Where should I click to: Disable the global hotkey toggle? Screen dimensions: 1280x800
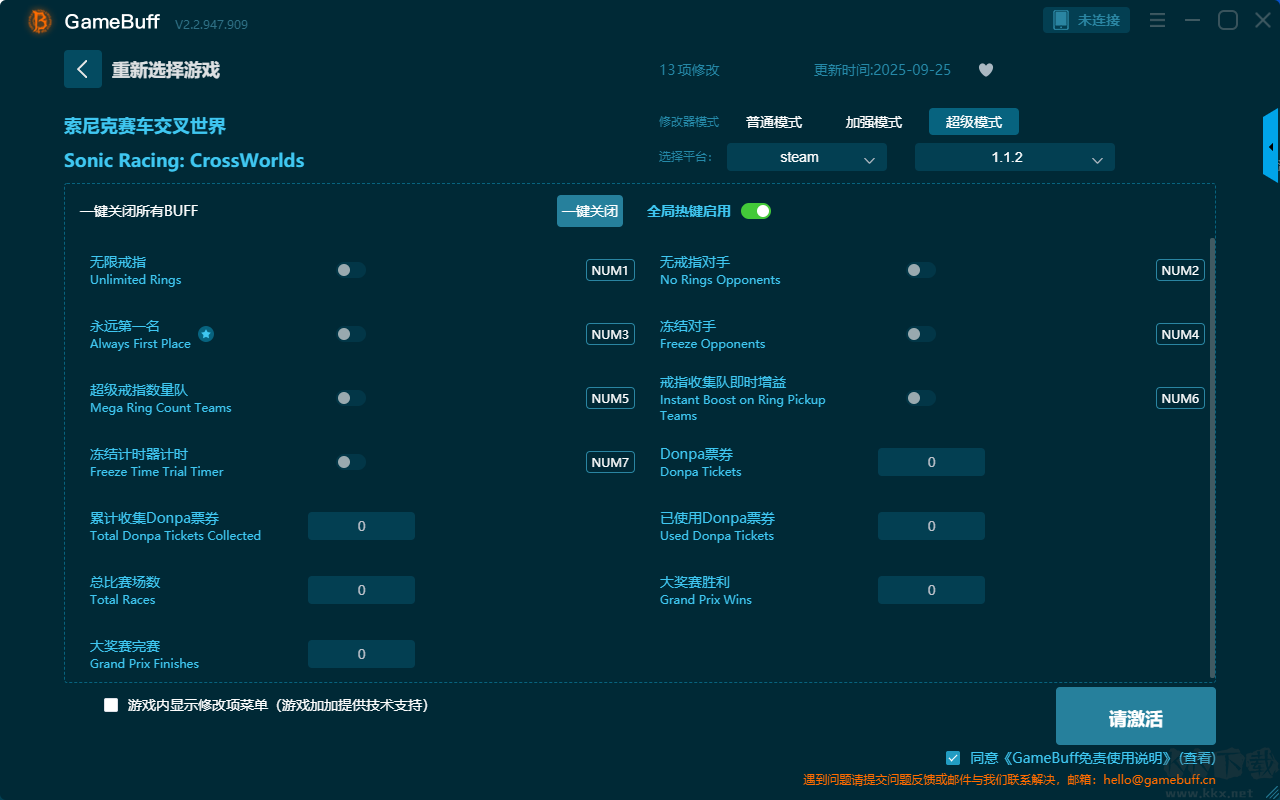[x=756, y=211]
